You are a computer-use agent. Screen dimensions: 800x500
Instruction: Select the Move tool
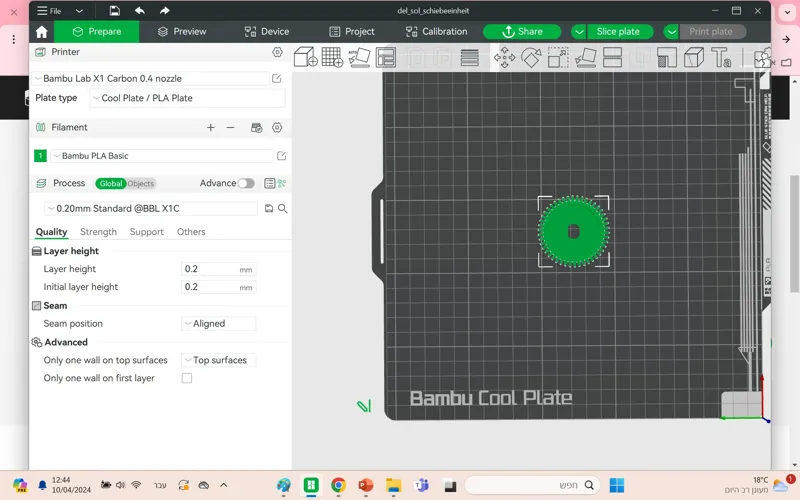pyautogui.click(x=504, y=57)
